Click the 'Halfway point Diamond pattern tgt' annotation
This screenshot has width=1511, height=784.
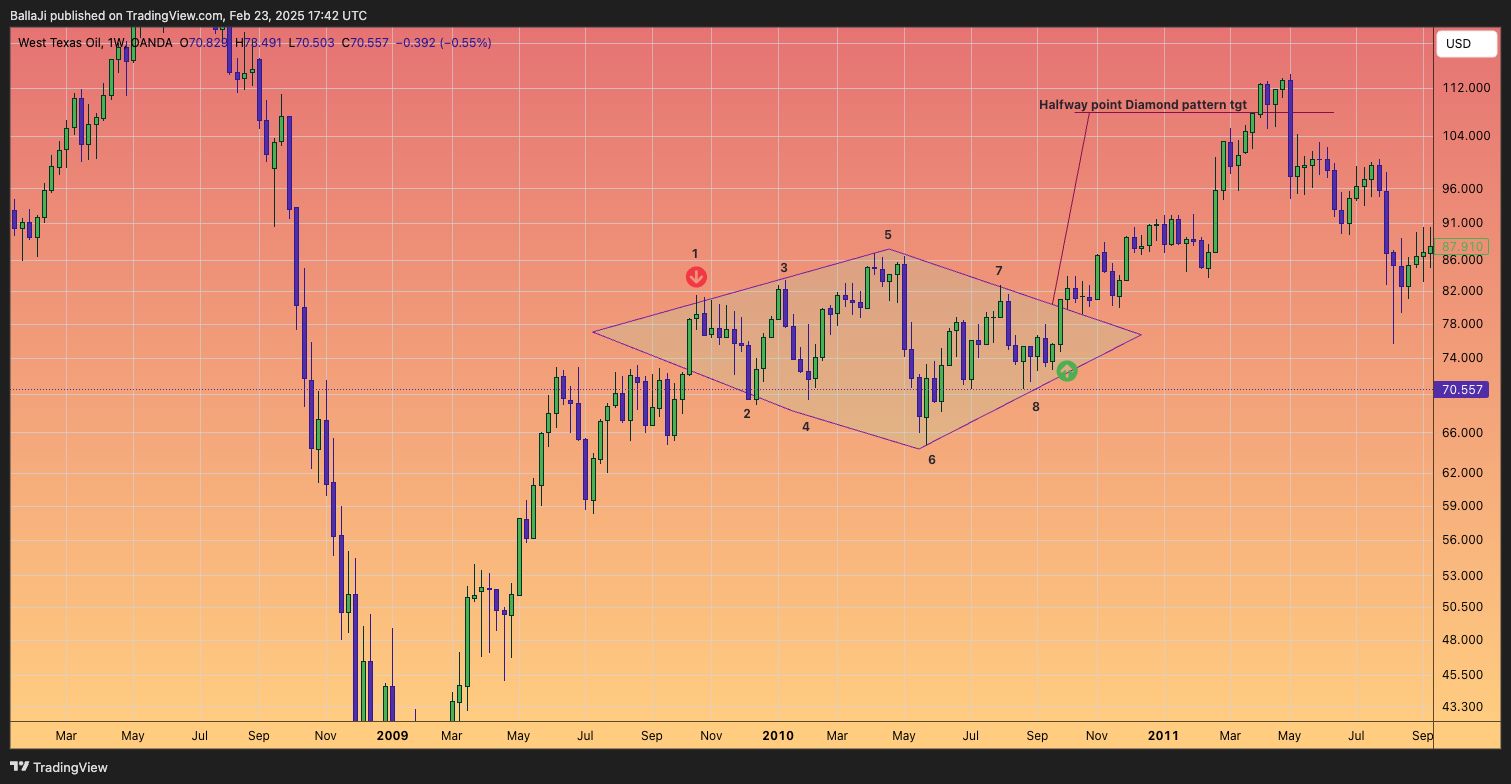(1143, 104)
